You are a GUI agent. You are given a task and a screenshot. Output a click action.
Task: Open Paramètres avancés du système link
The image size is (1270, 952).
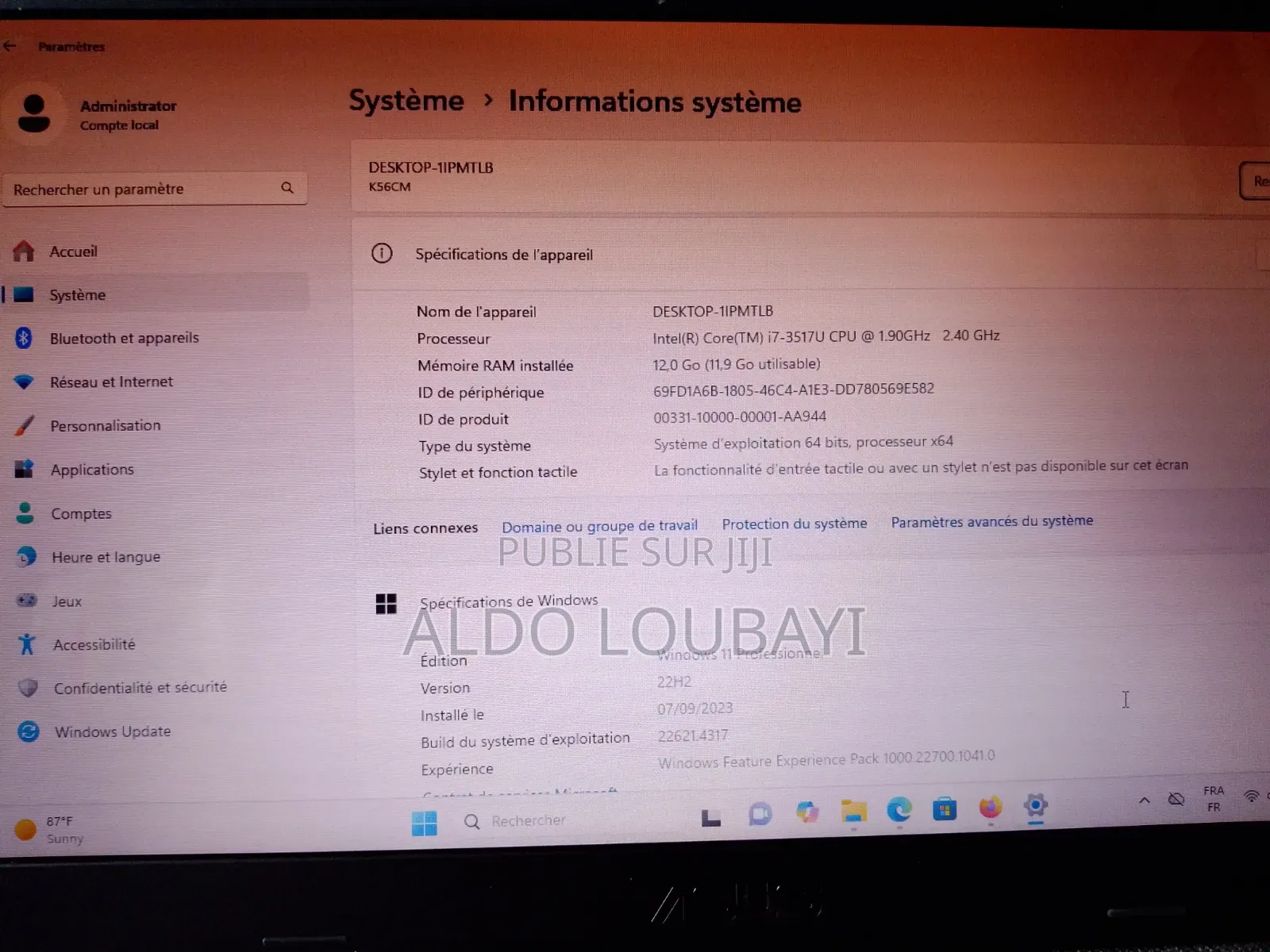tap(992, 521)
